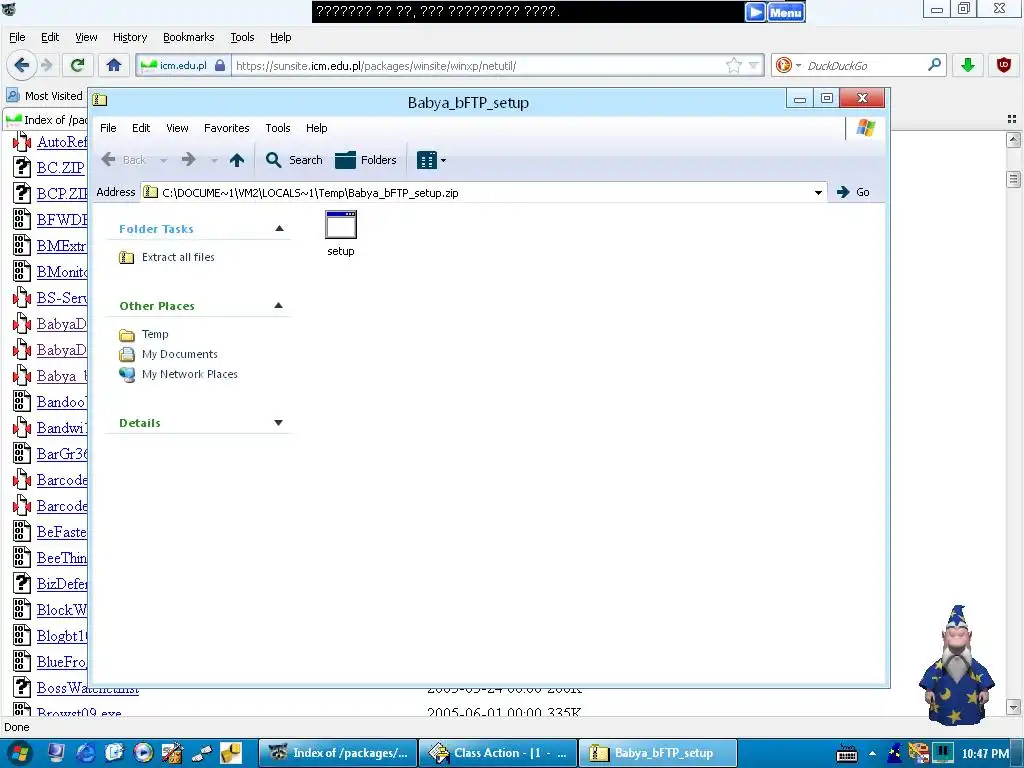
Task: Click the Go button beside the address bar
Action: (x=854, y=192)
